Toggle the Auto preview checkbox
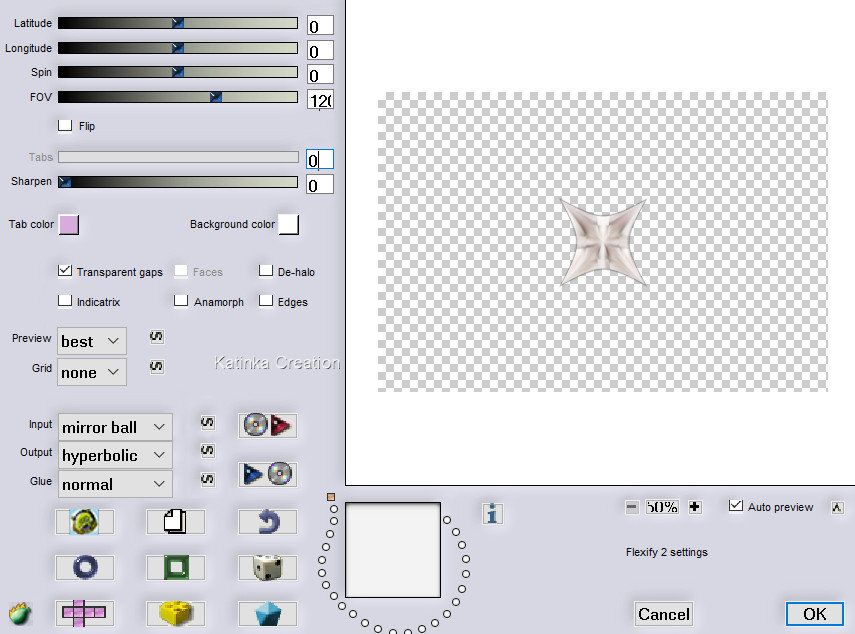This screenshot has width=855, height=634. pyautogui.click(x=736, y=506)
